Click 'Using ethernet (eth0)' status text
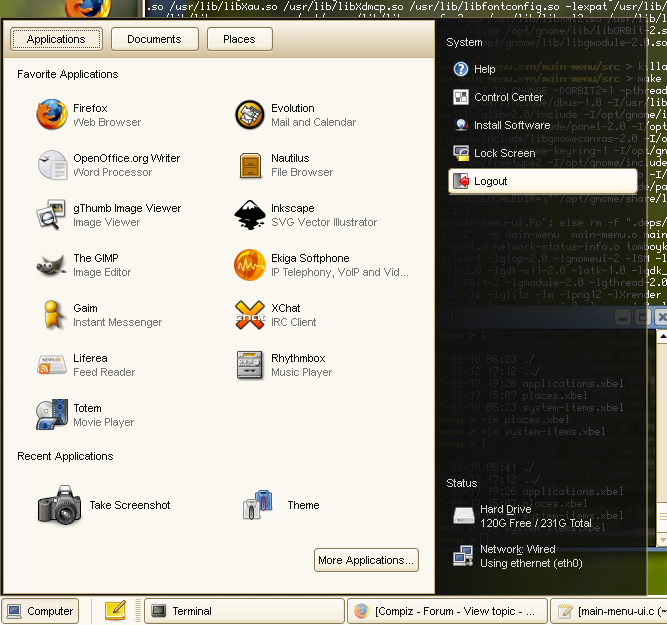 [531, 563]
